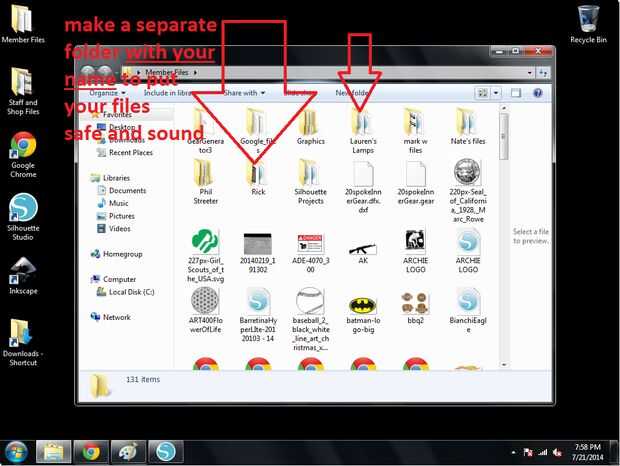Open the address bar history dropdown arrow
Viewport: 620px width, 466px height.
click(x=529, y=73)
